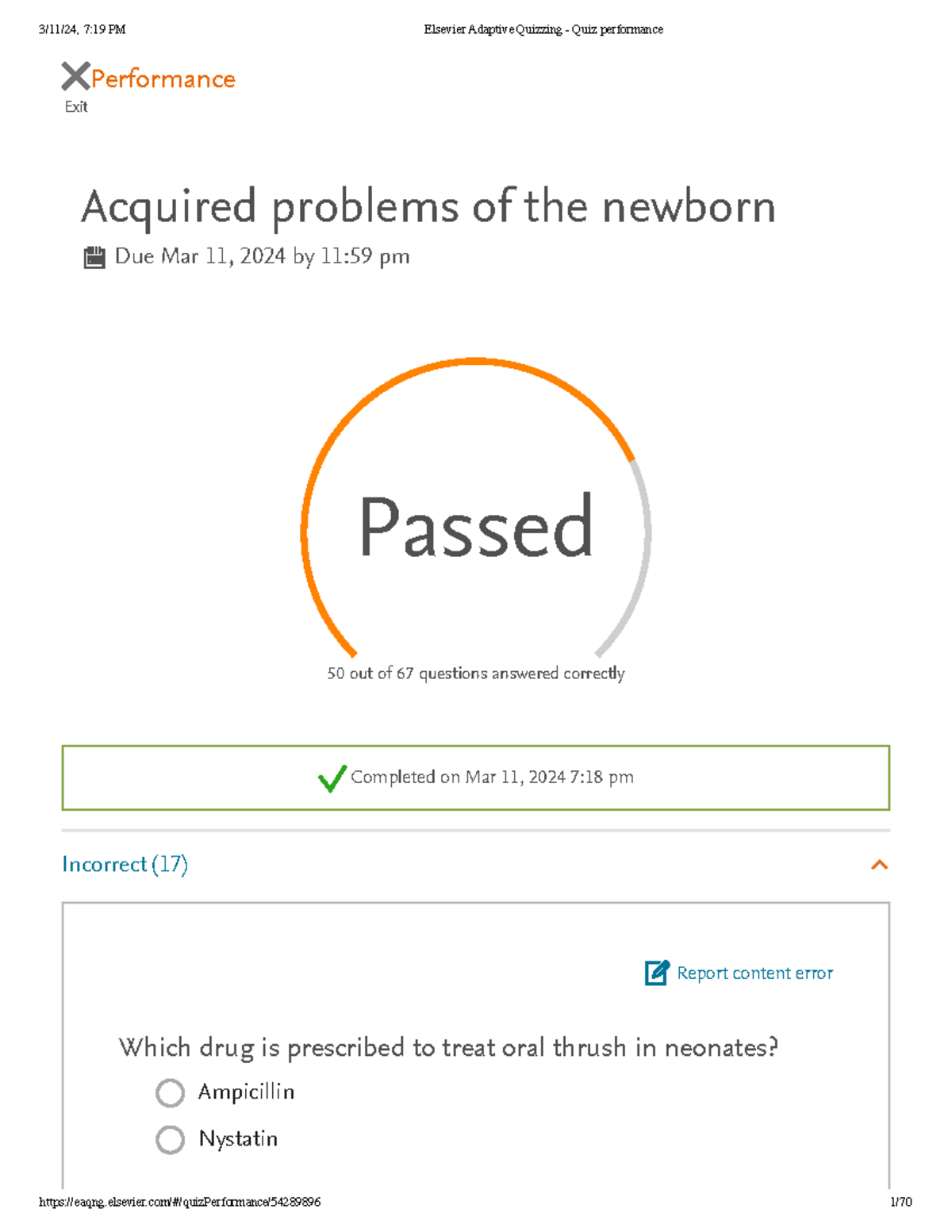Open the Report content error link
The height and width of the screenshot is (1232, 952).
click(x=754, y=973)
